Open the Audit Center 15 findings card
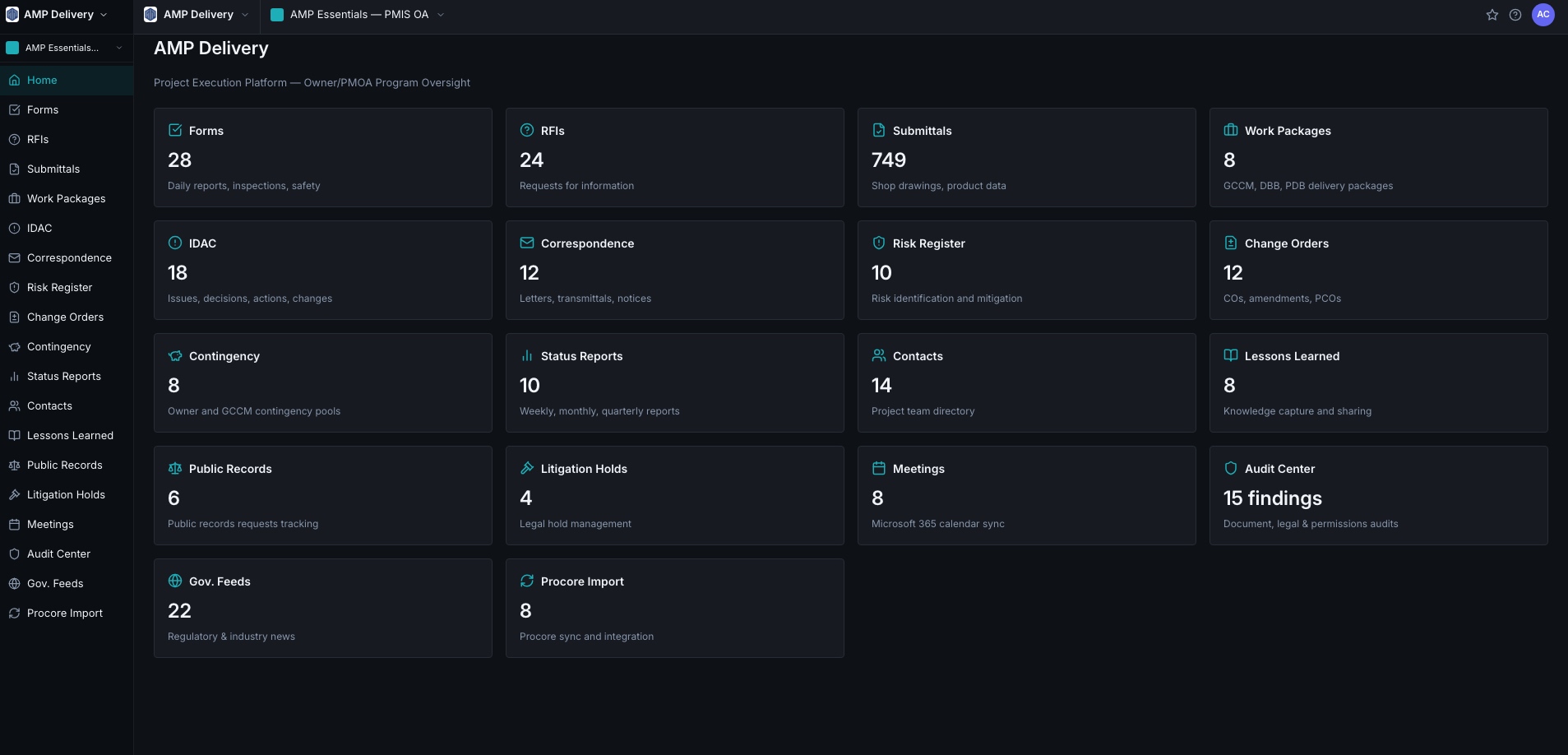This screenshot has width=1568, height=755. (x=1379, y=495)
